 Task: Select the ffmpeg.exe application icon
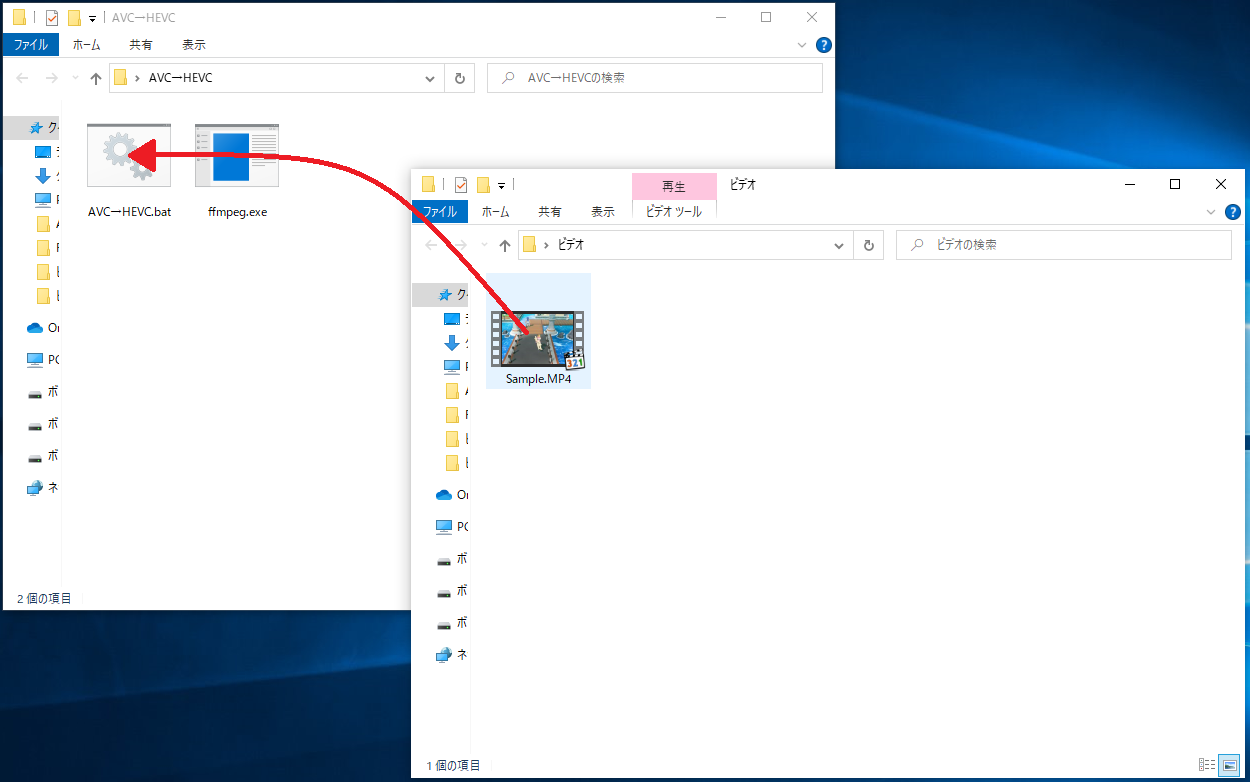pos(237,156)
